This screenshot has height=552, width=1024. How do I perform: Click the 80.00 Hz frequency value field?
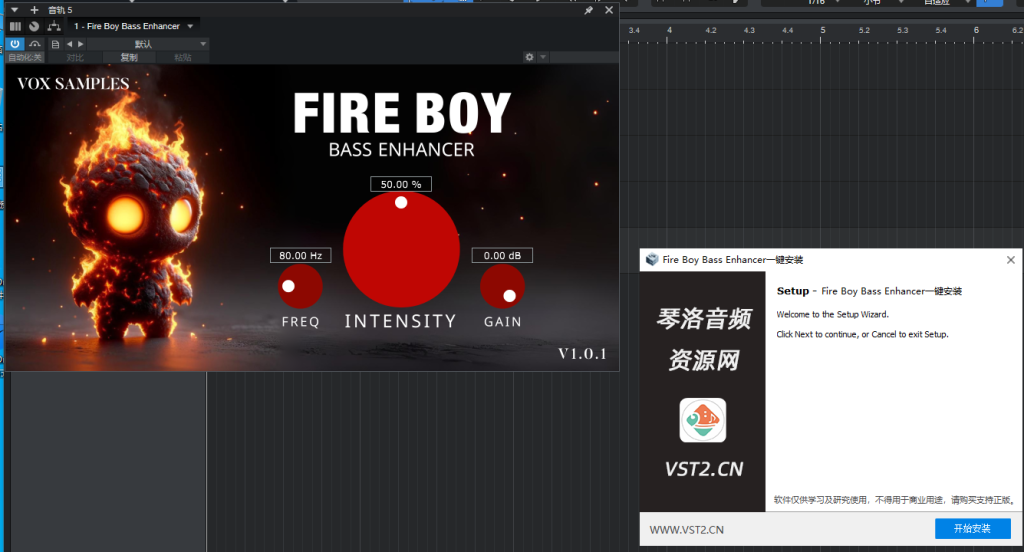pos(300,255)
